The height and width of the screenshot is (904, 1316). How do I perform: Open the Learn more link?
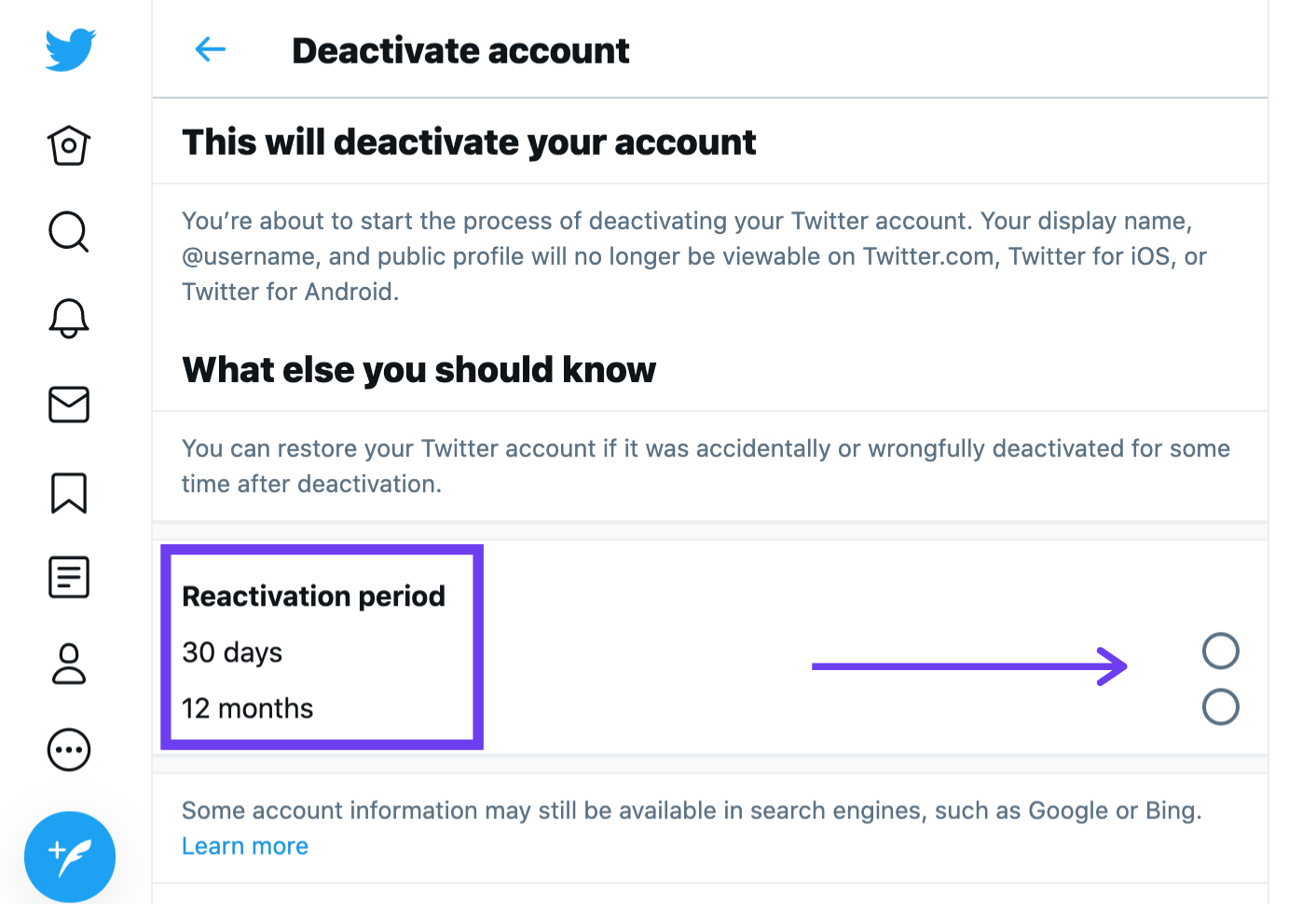tap(244, 846)
